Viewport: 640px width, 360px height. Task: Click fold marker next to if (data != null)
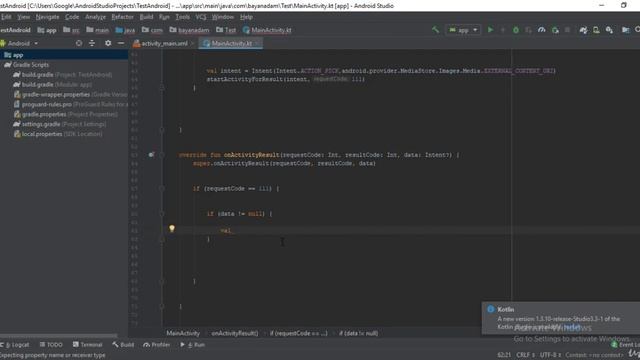[x=162, y=214]
